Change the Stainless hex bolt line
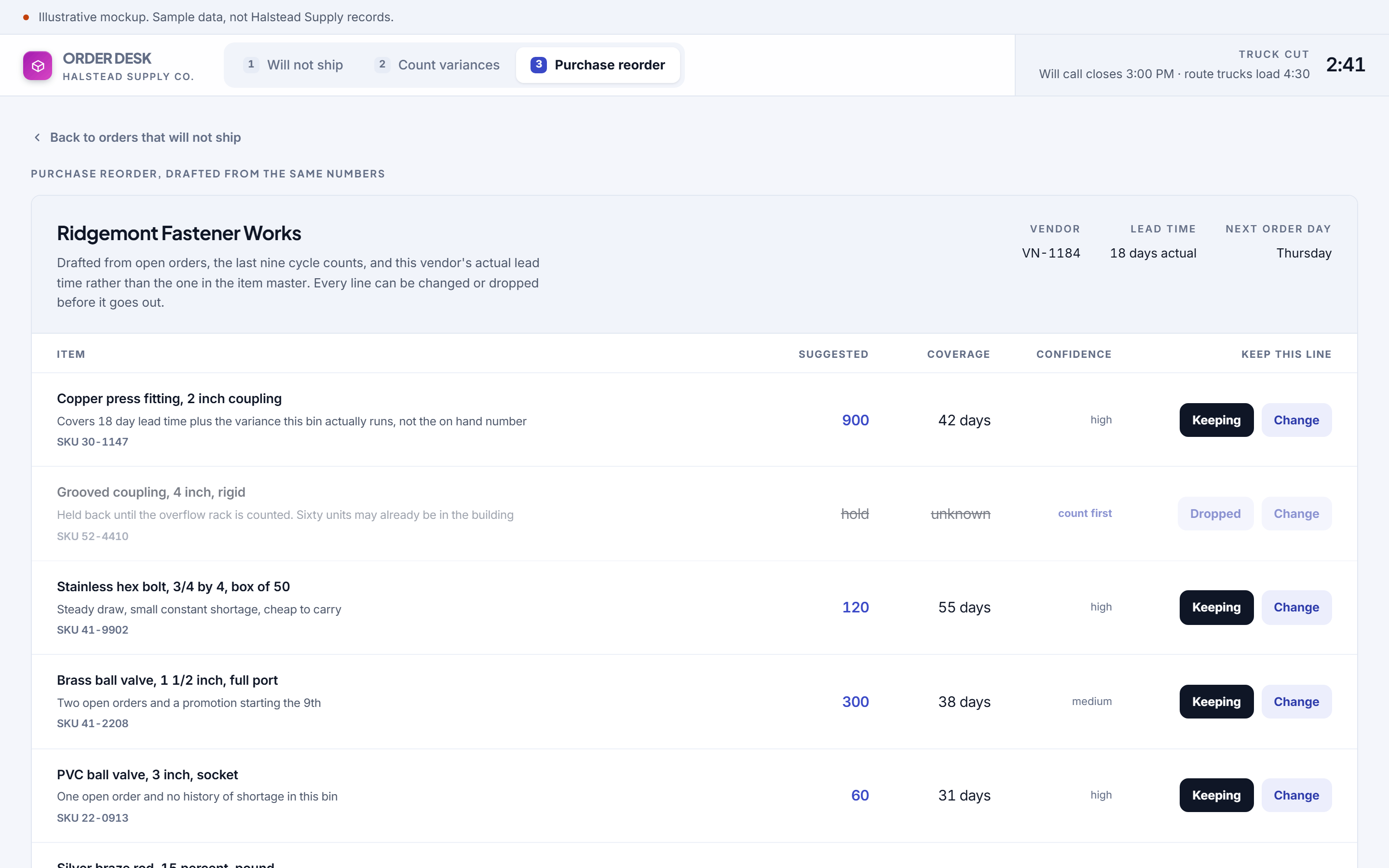The image size is (1389, 868). pyautogui.click(x=1296, y=608)
